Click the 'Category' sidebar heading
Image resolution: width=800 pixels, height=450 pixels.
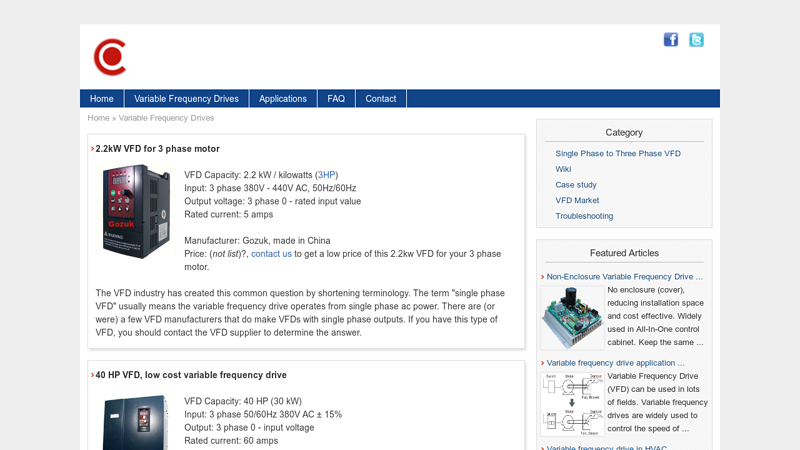tap(624, 133)
